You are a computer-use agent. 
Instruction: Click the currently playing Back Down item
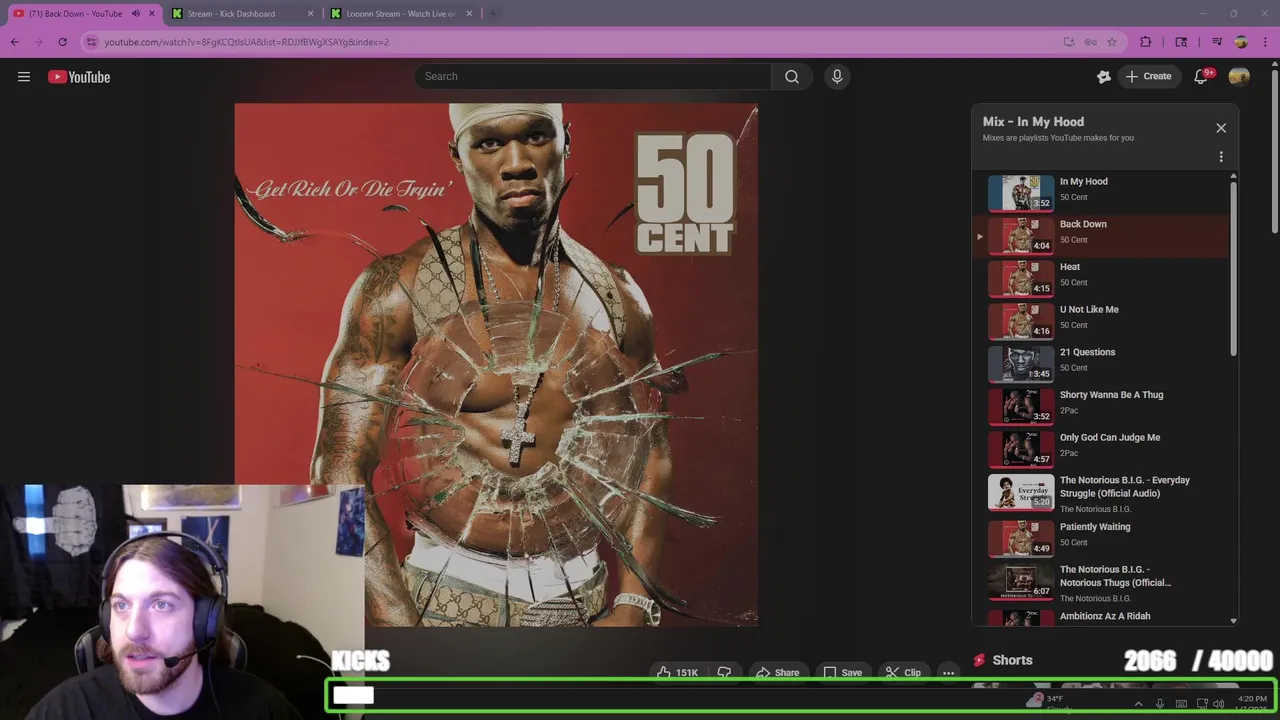point(1100,236)
